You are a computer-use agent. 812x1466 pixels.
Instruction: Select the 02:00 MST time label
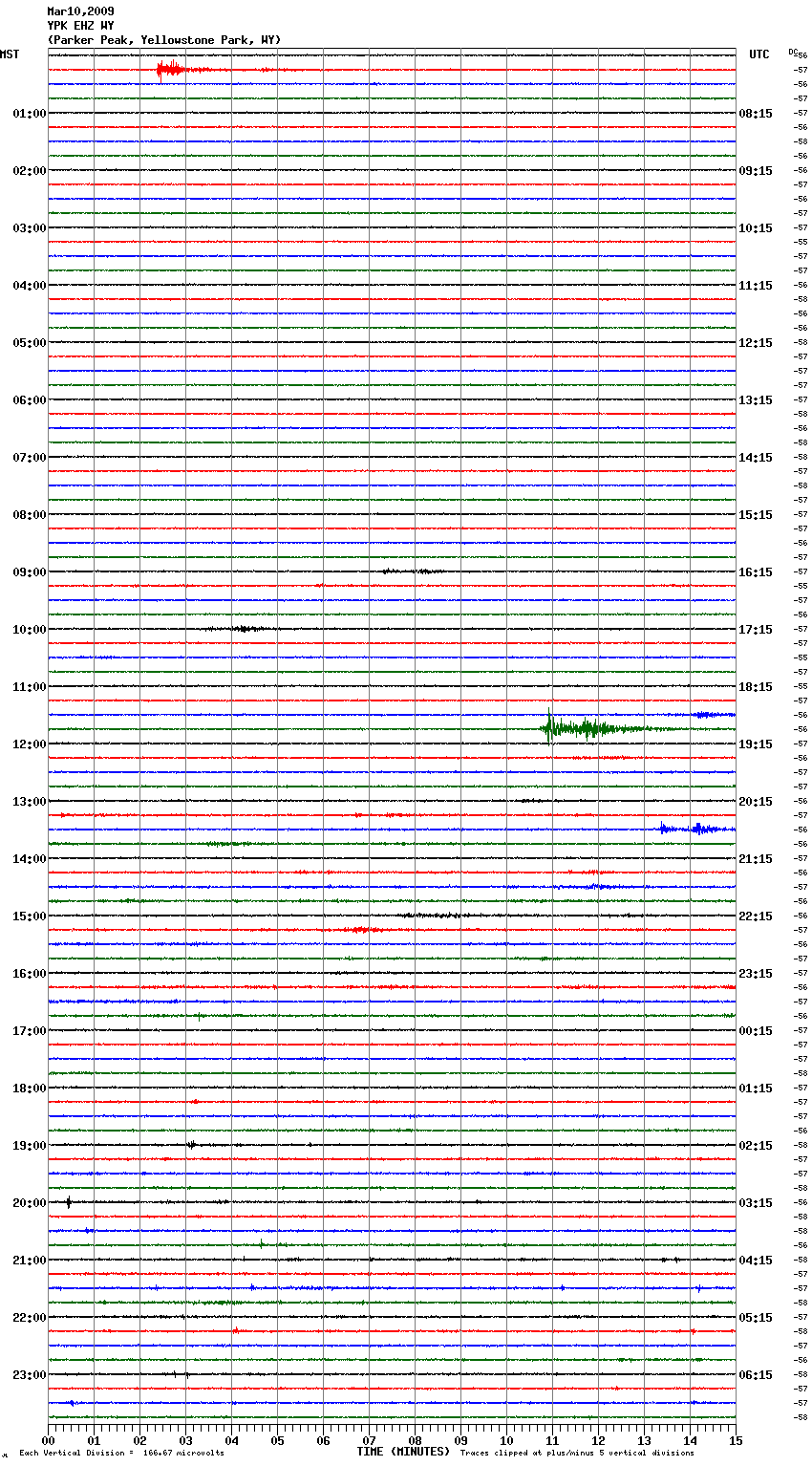point(30,171)
